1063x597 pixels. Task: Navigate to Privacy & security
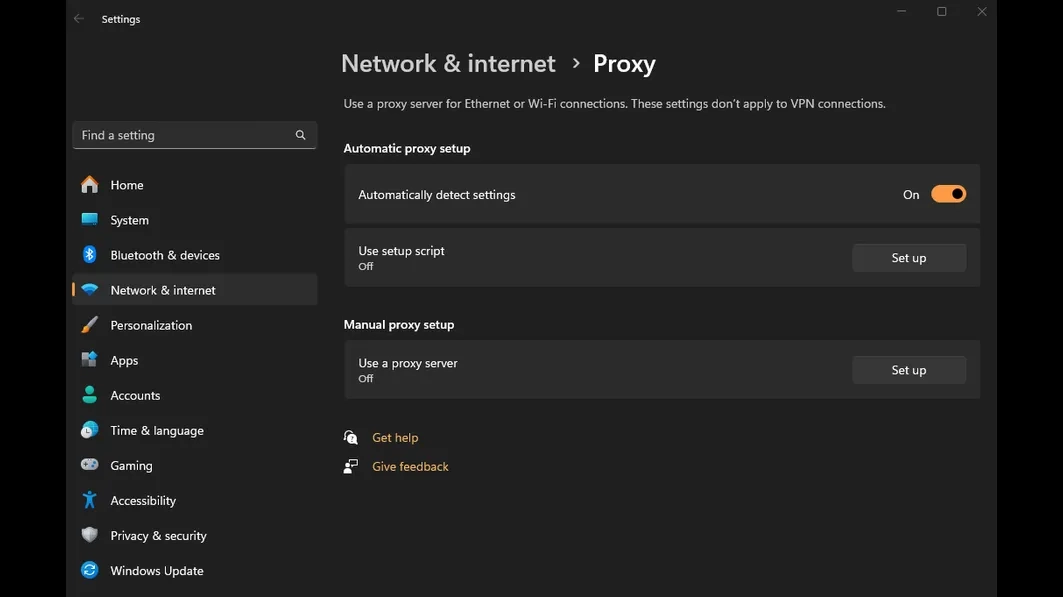pyautogui.click(x=158, y=536)
